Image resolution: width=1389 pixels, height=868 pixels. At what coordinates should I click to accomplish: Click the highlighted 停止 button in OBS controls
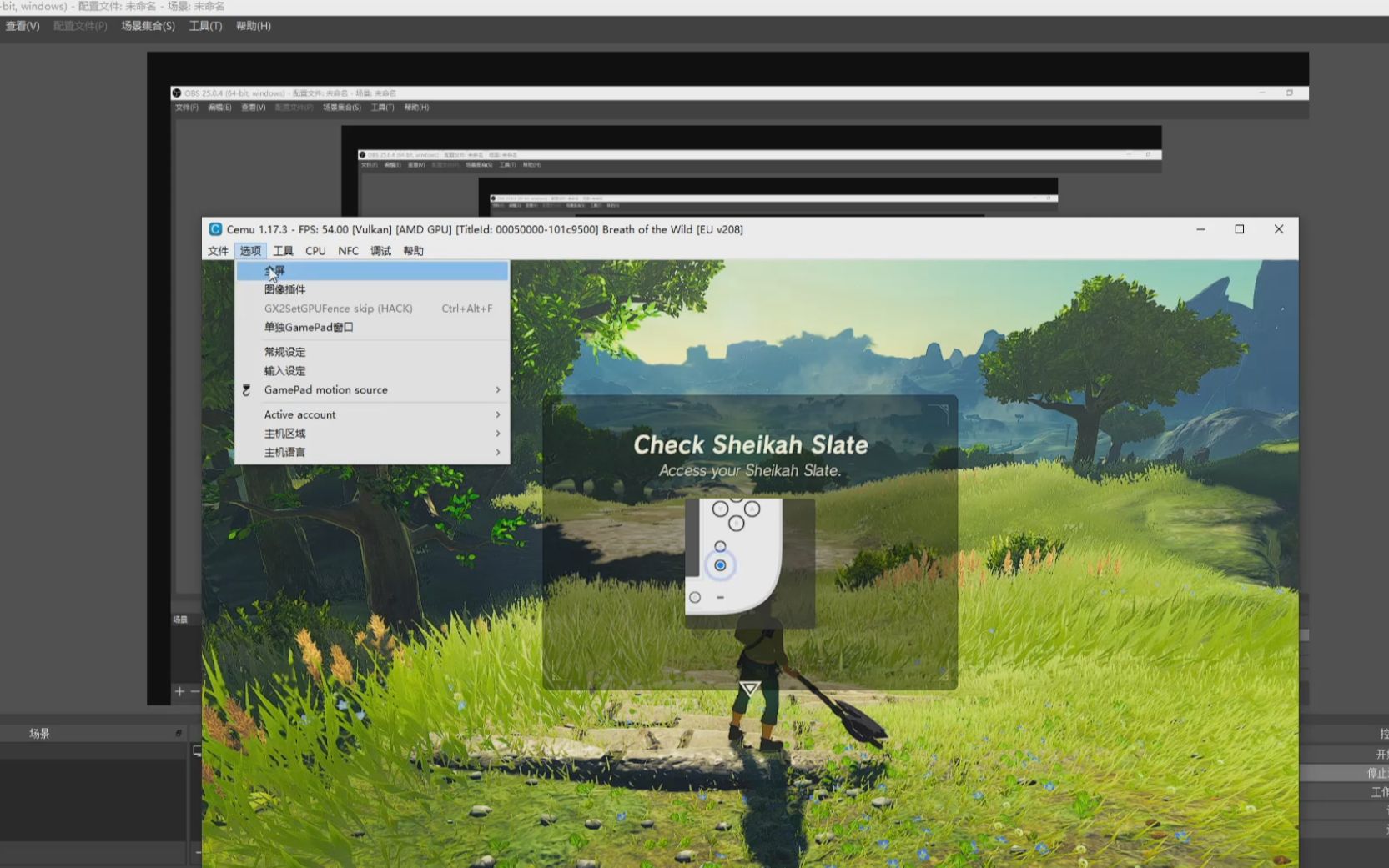tap(1376, 772)
